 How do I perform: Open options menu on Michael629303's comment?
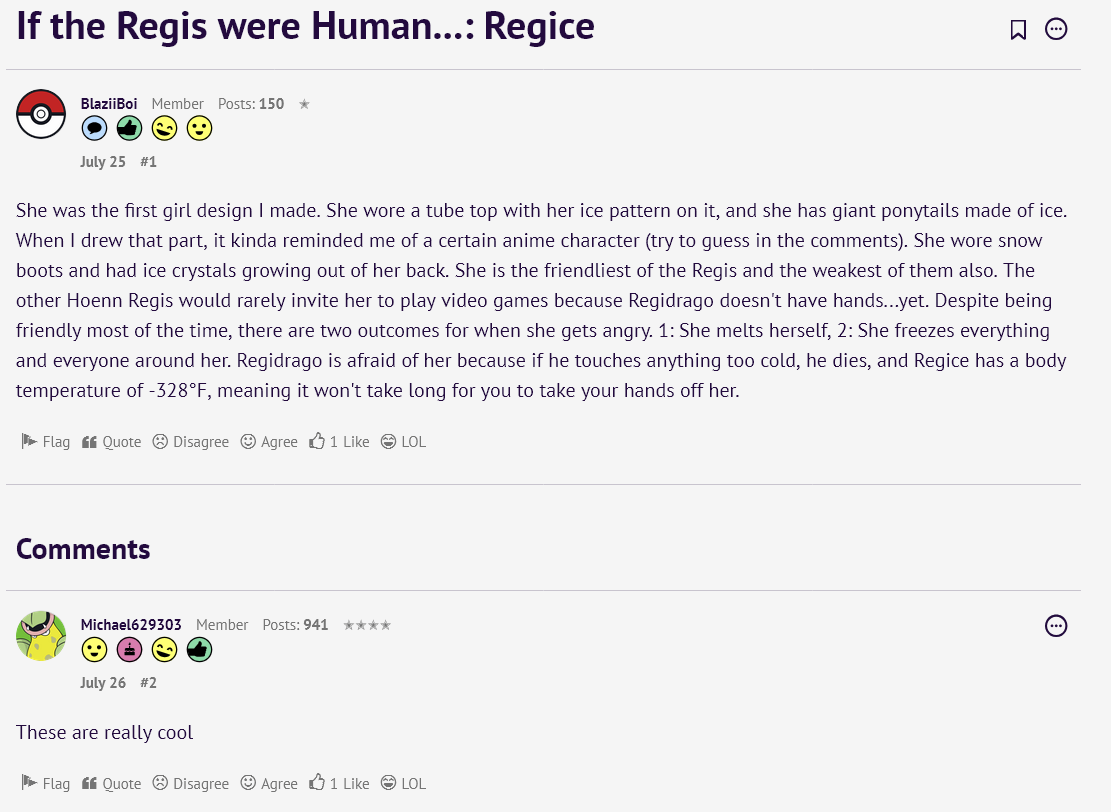(1056, 626)
